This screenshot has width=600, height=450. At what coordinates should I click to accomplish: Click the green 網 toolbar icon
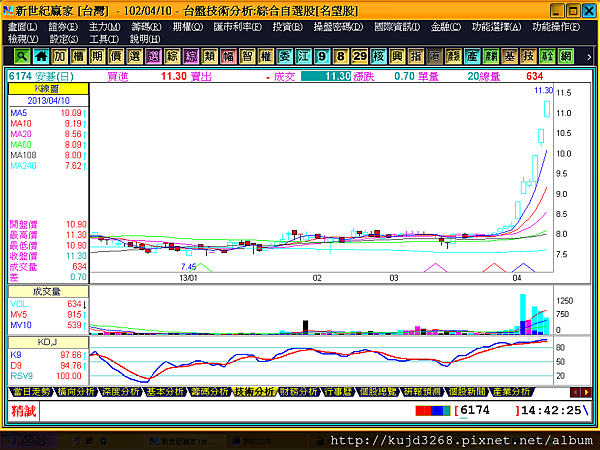pyautogui.click(x=566, y=57)
